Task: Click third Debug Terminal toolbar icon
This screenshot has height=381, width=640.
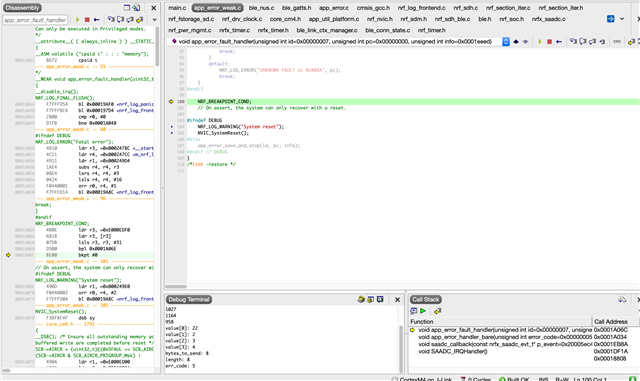Action: click(x=380, y=299)
